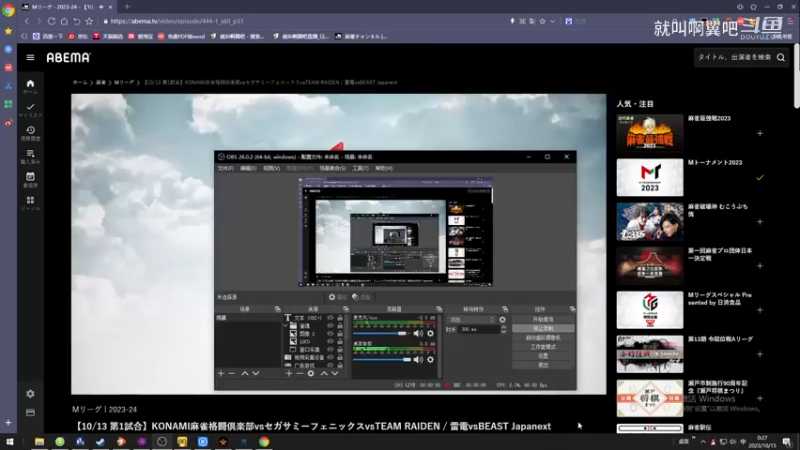Mute the microphone/Aux speaker icon in OBS mixer

click(x=418, y=333)
